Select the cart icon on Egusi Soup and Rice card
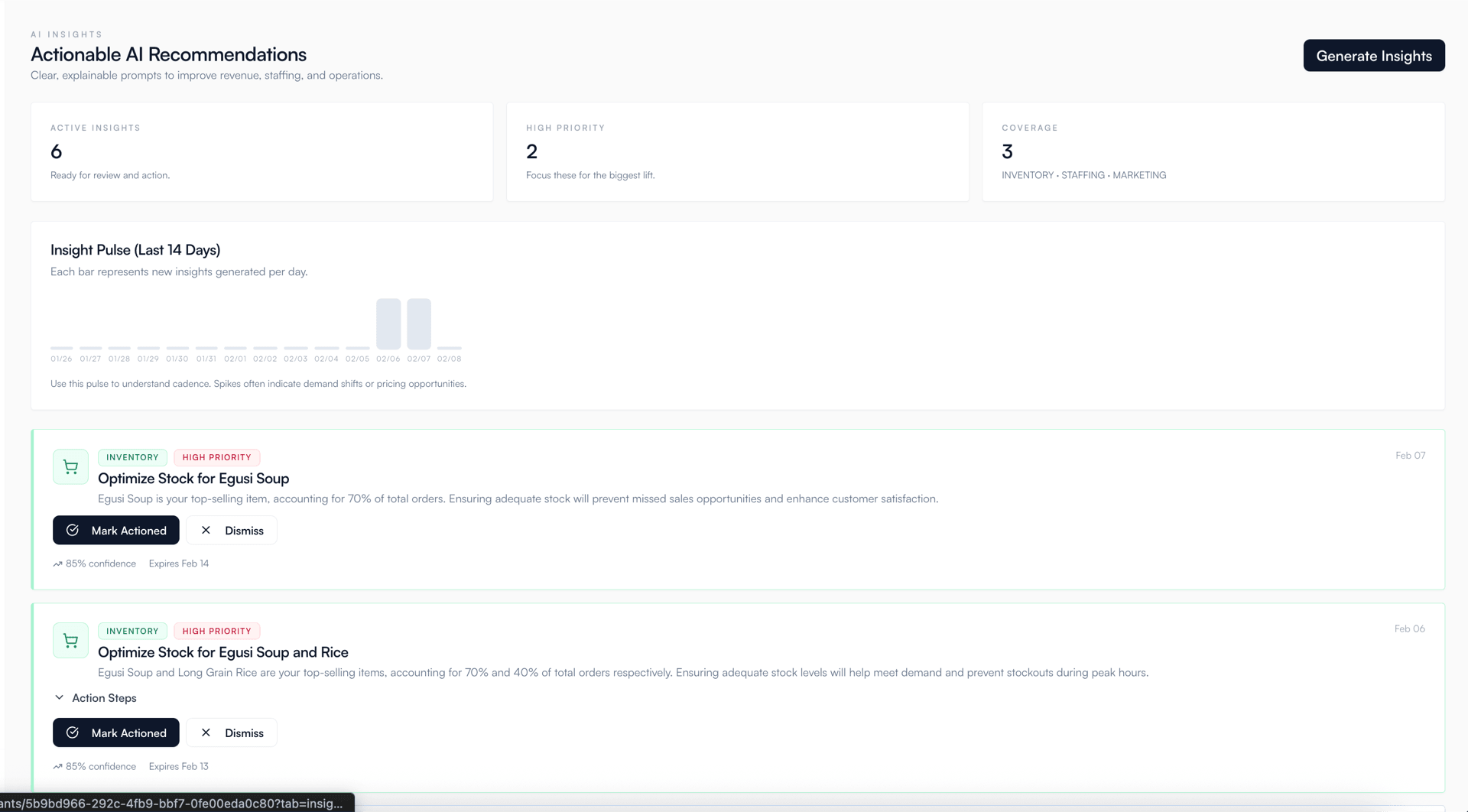 (70, 640)
